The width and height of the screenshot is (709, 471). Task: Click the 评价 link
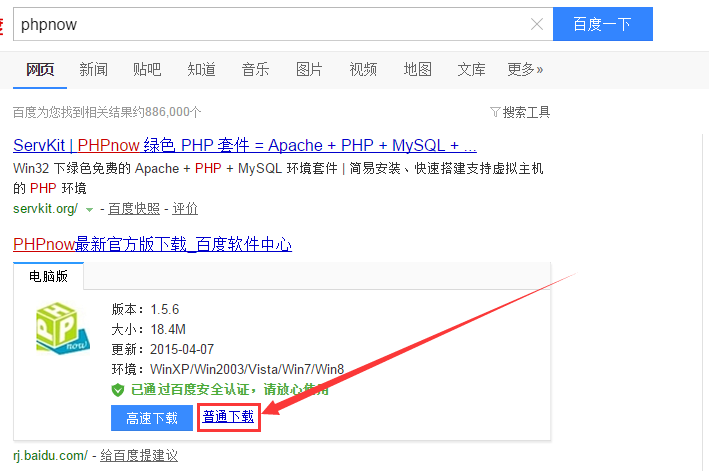[x=185, y=209]
